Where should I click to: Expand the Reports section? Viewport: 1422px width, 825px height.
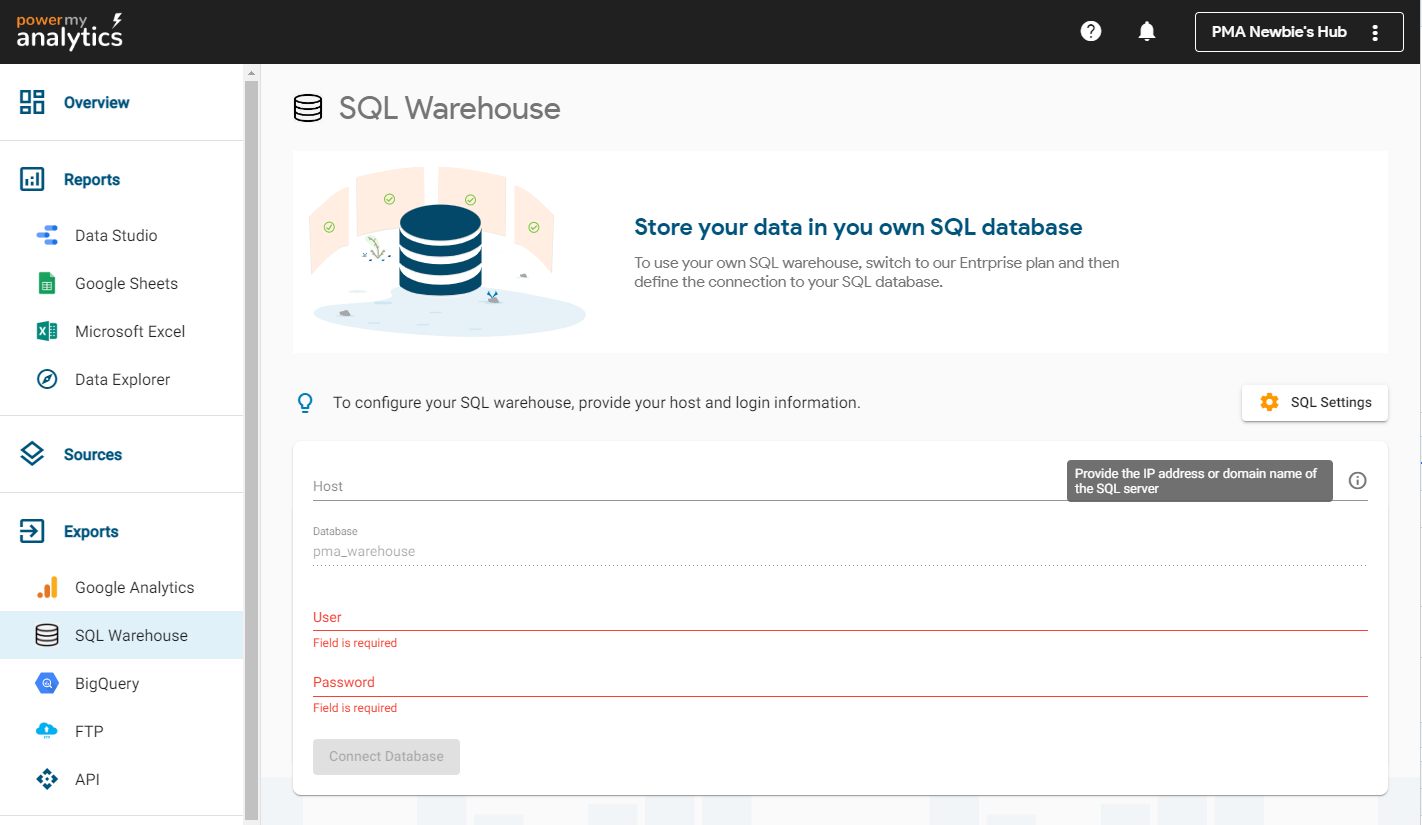coord(92,180)
